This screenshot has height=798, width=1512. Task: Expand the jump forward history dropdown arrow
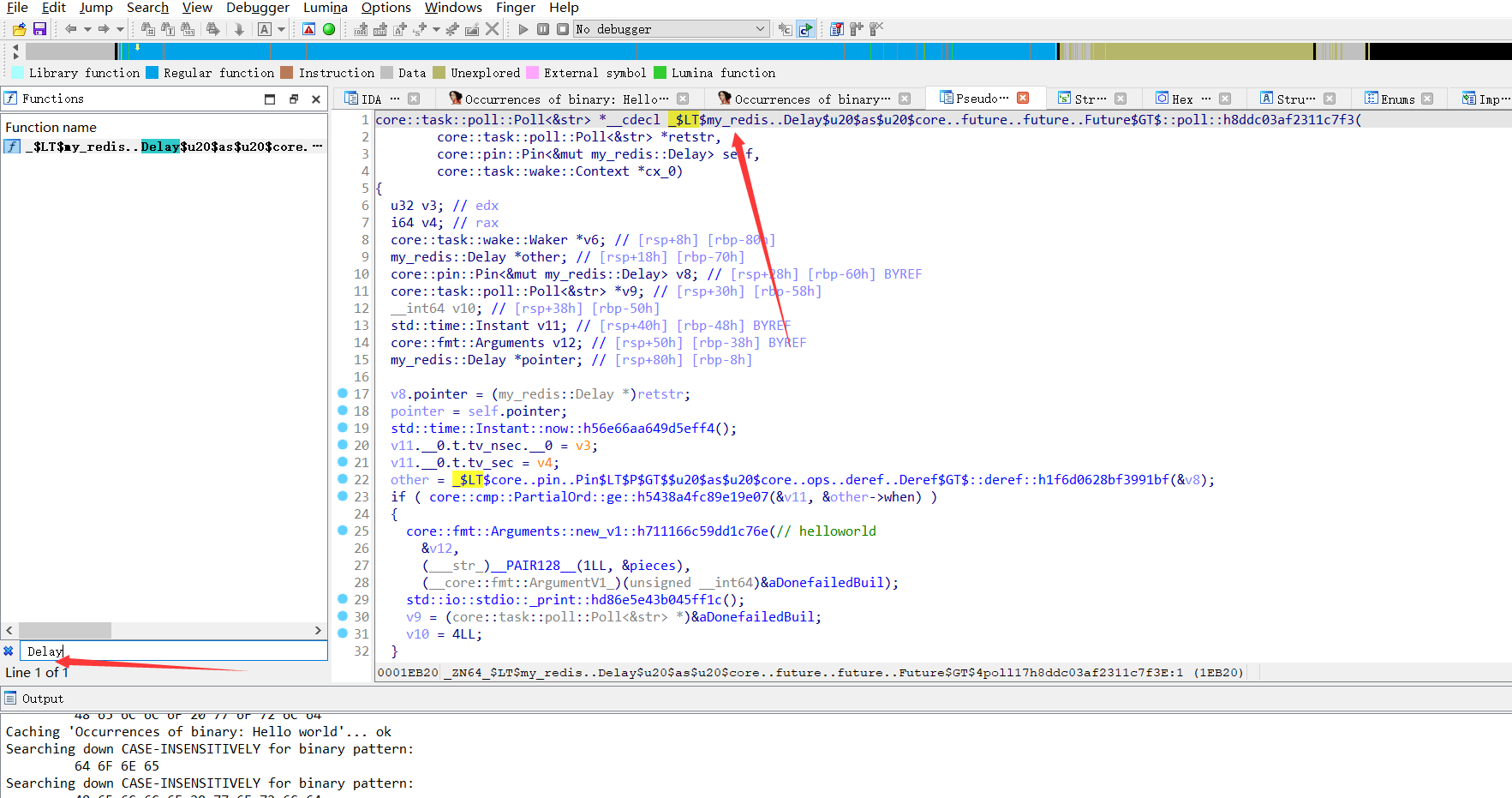(120, 29)
